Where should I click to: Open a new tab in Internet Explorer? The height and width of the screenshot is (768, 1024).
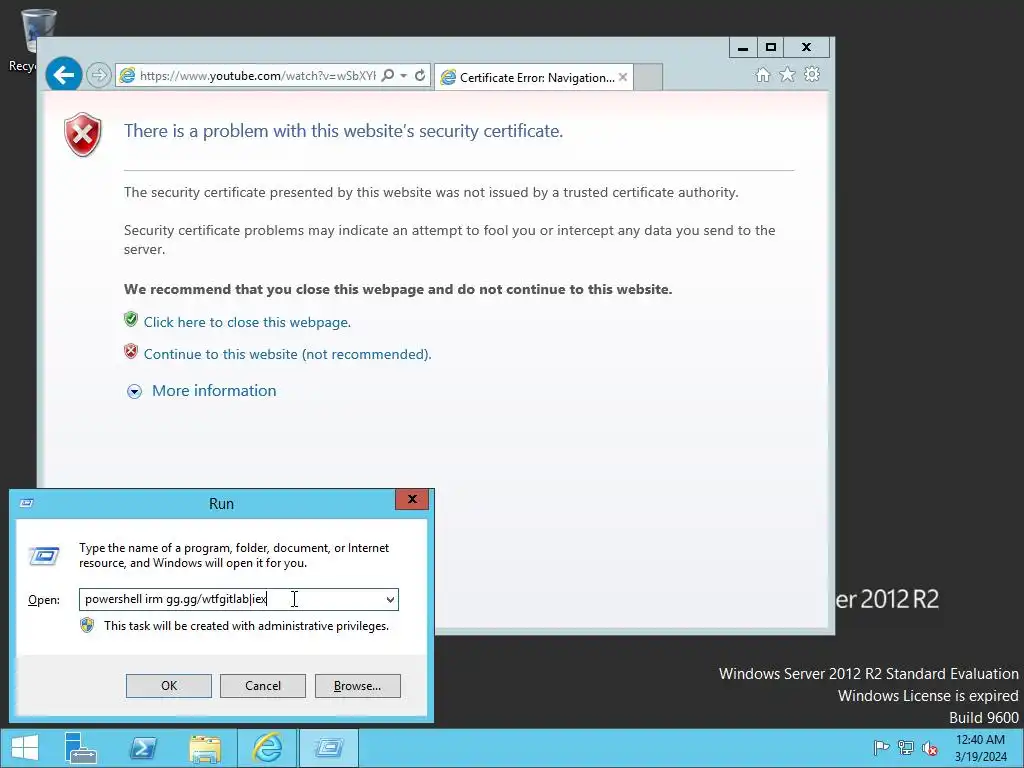648,77
